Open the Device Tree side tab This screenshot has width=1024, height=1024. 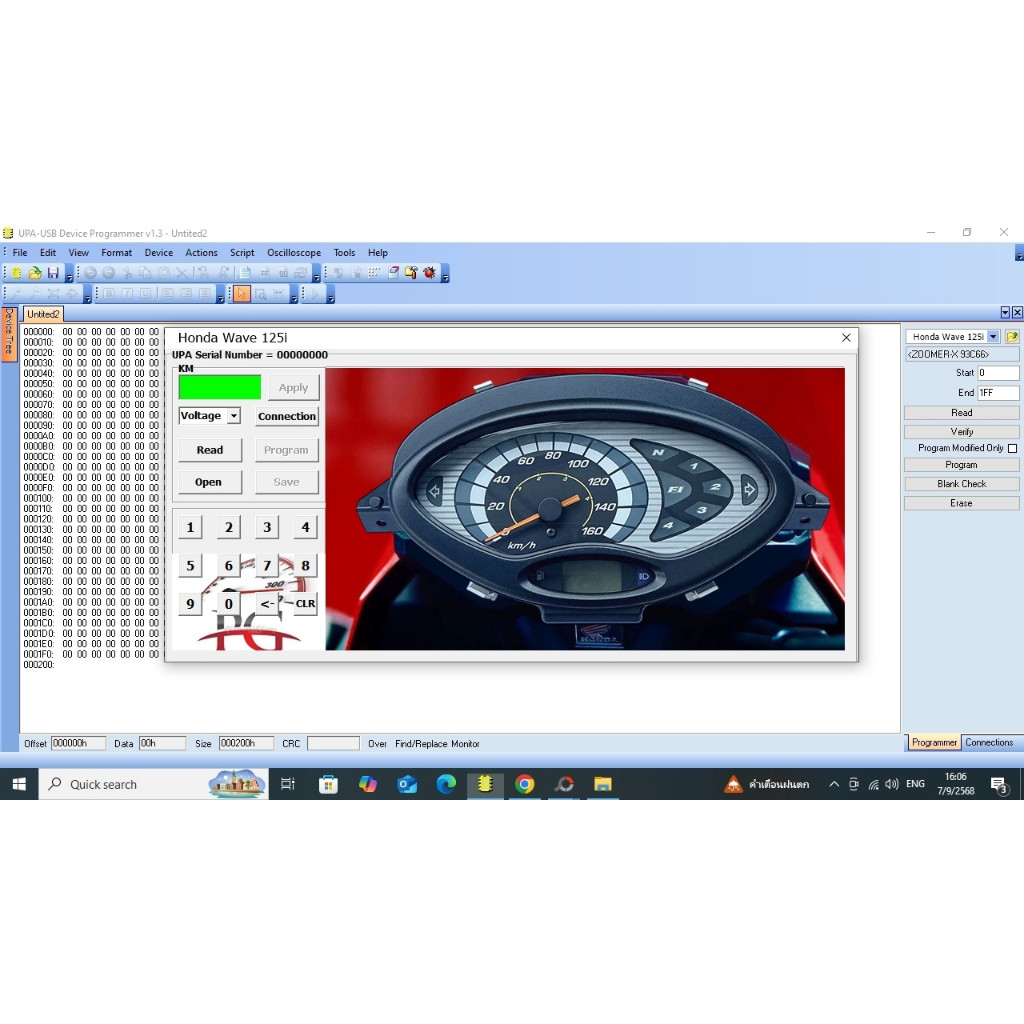click(x=8, y=332)
